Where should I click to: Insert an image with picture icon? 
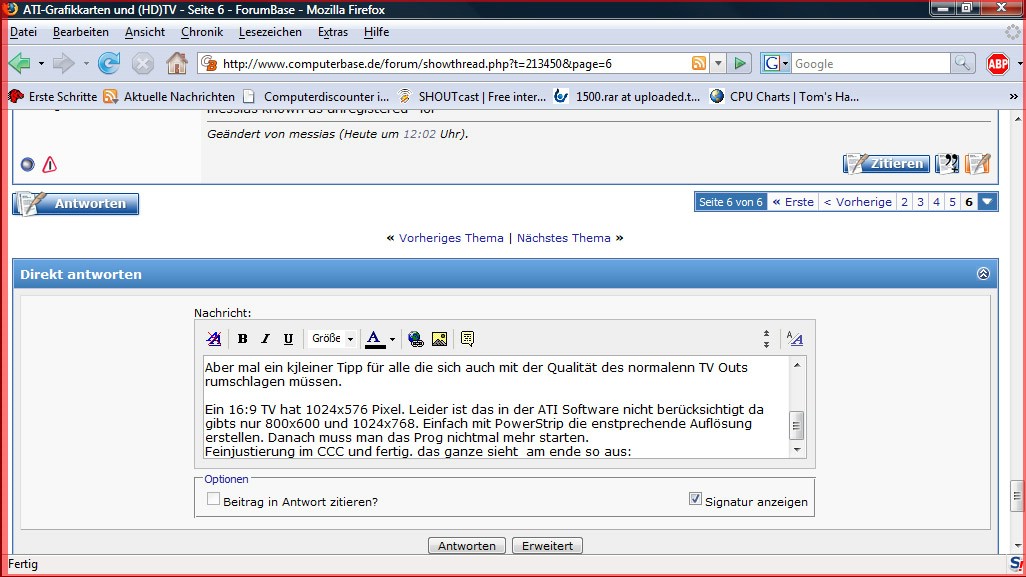tap(439, 338)
